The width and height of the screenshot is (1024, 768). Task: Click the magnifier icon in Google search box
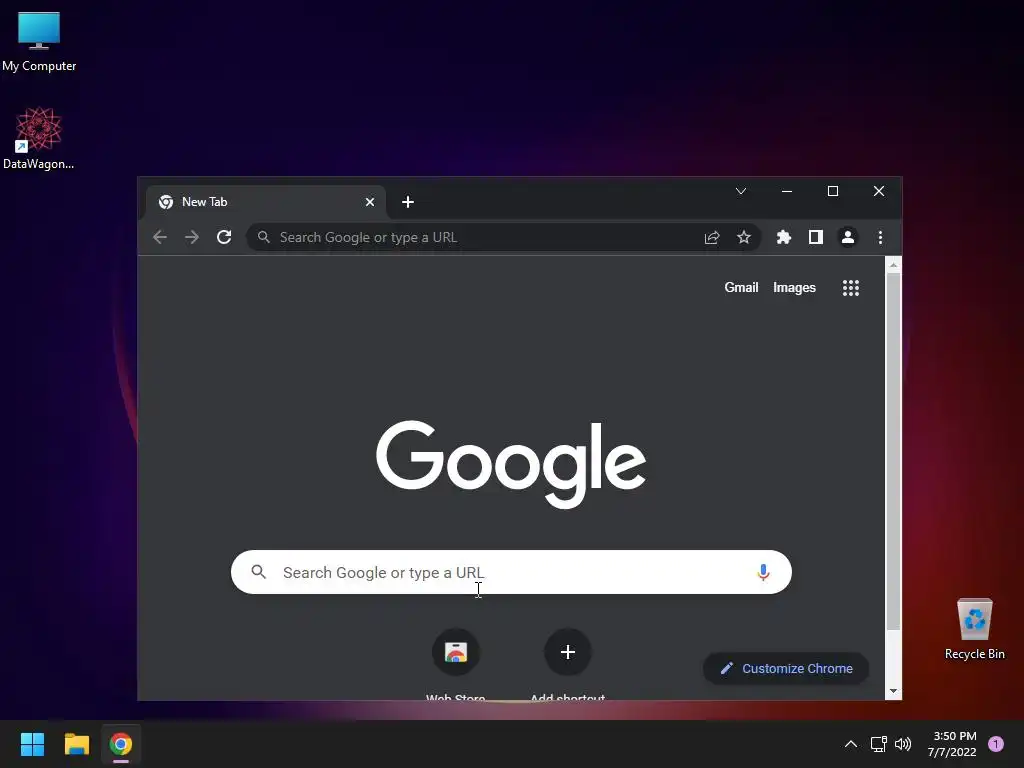pos(259,572)
